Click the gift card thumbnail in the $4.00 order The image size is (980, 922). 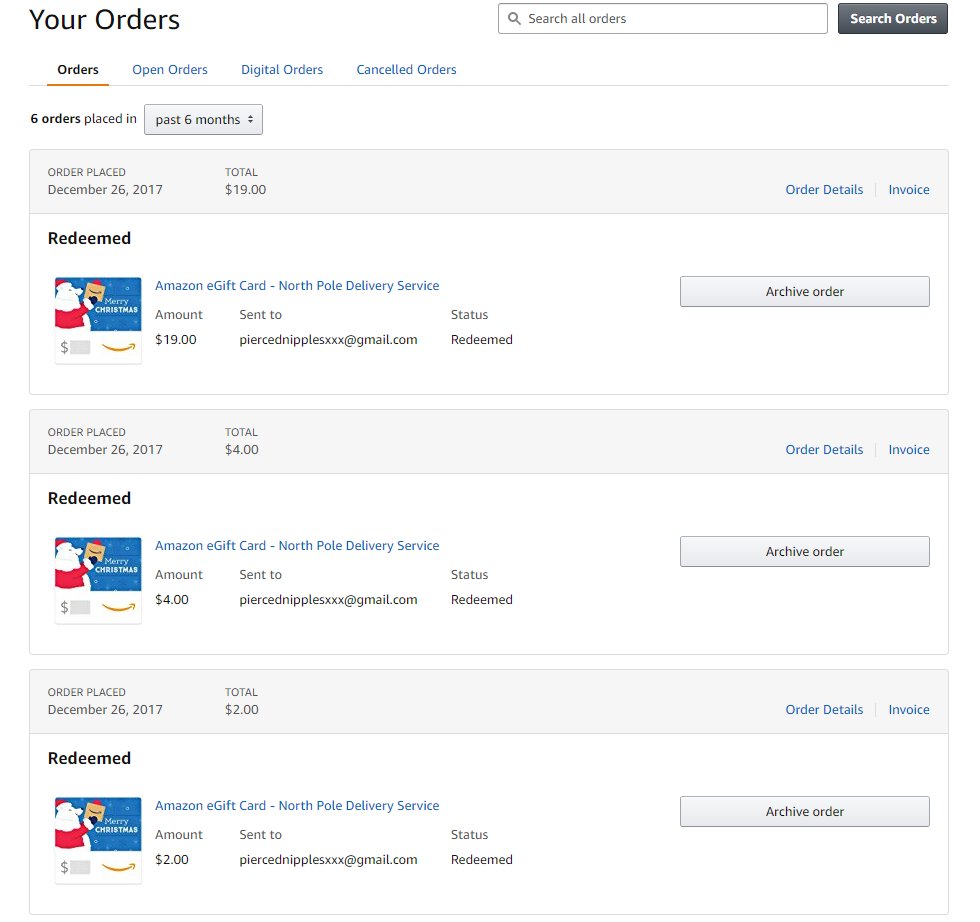[98, 580]
